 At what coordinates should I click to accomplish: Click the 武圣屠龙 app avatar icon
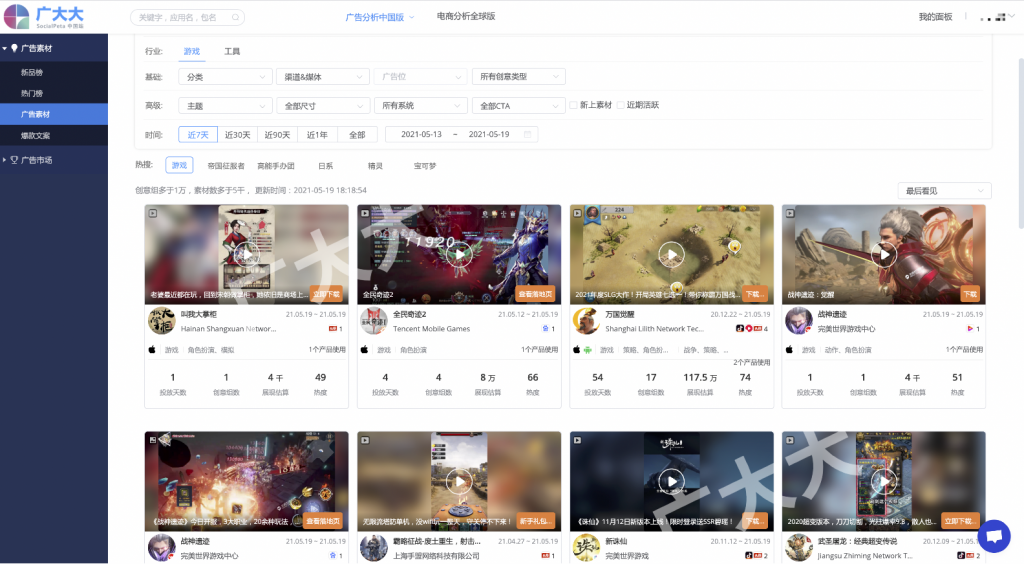tap(798, 548)
